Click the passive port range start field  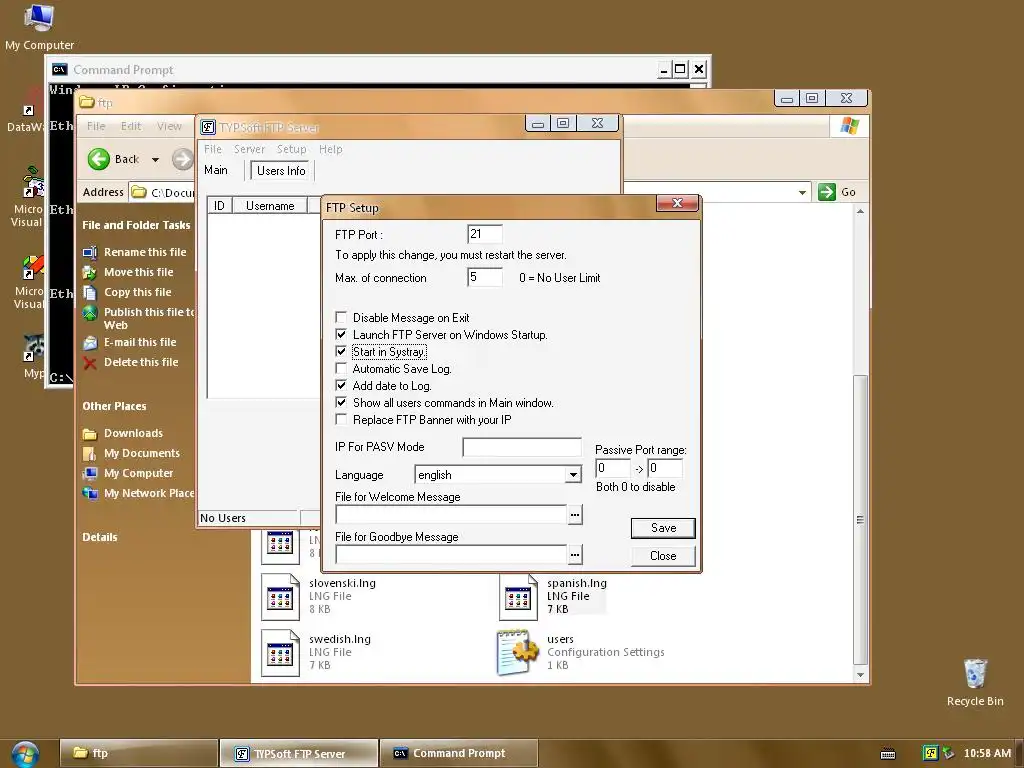613,468
